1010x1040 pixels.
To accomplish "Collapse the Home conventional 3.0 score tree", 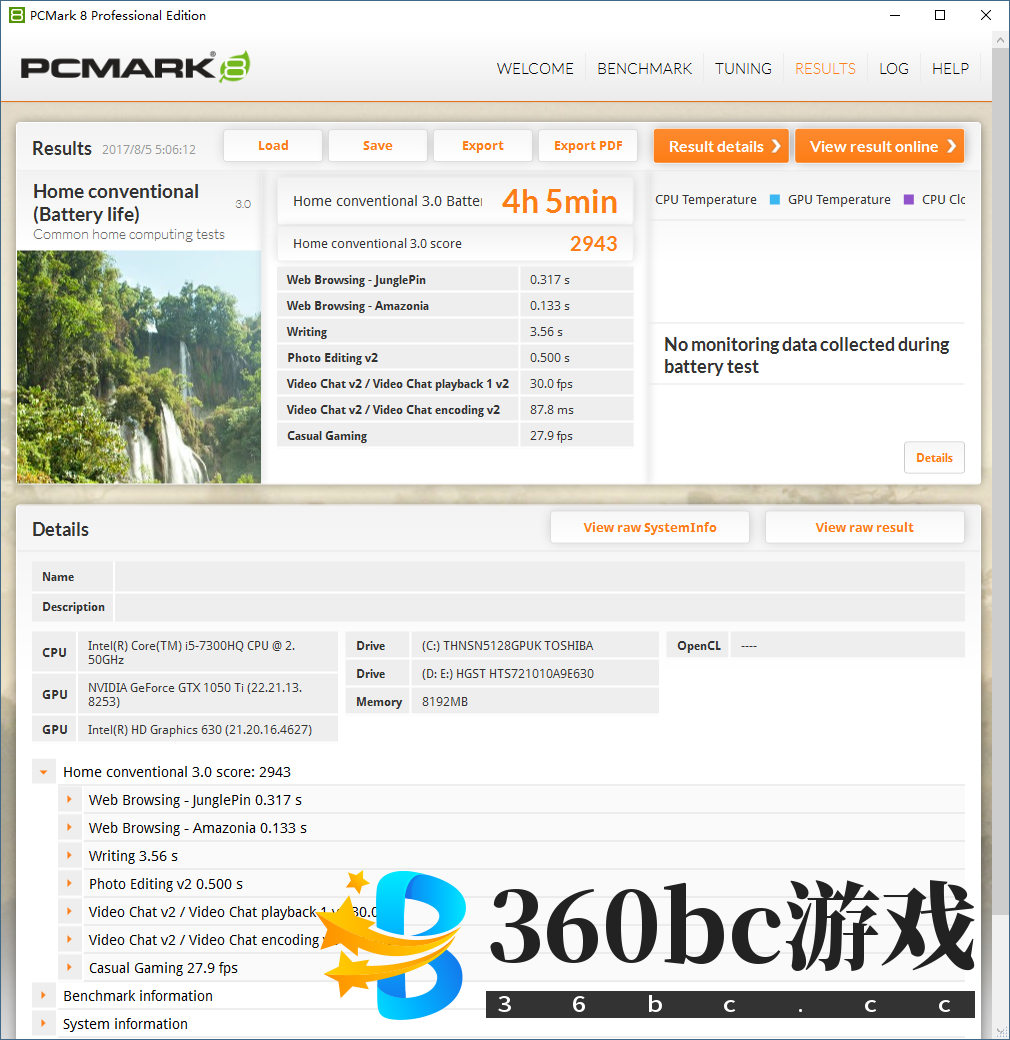I will 44,772.
